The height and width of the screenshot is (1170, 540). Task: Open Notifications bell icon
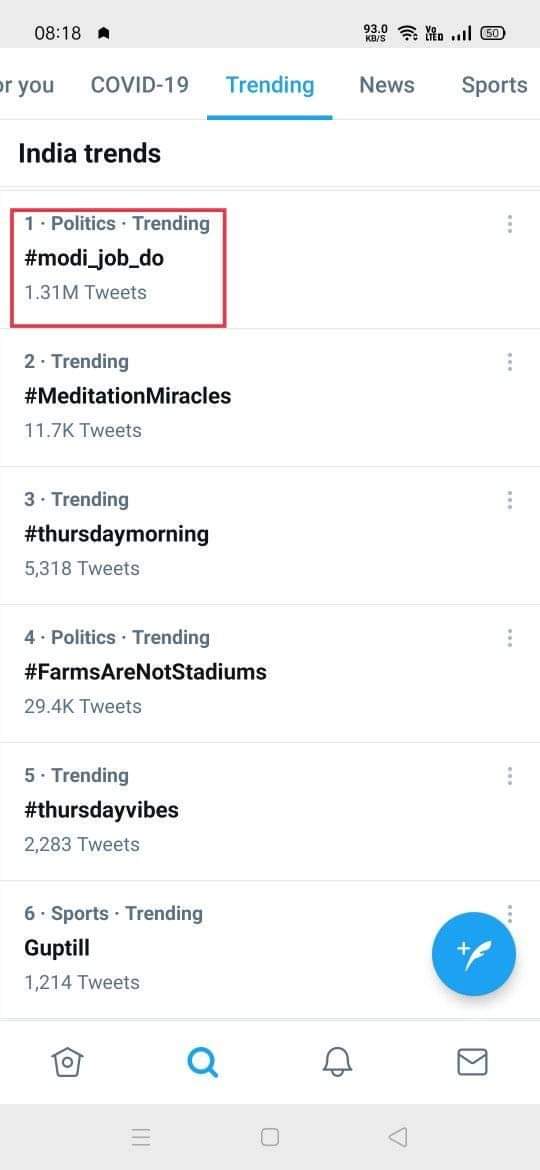337,1061
